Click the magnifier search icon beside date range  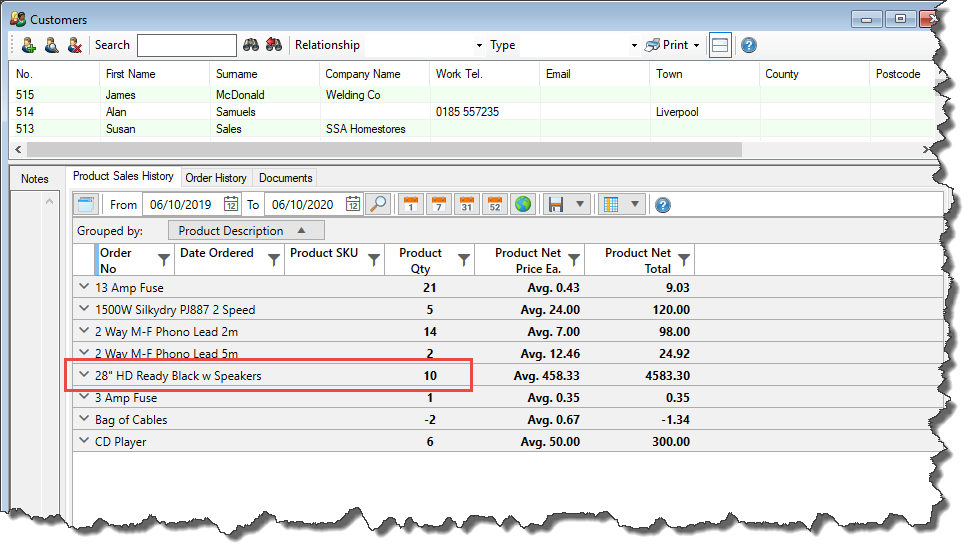coord(378,204)
